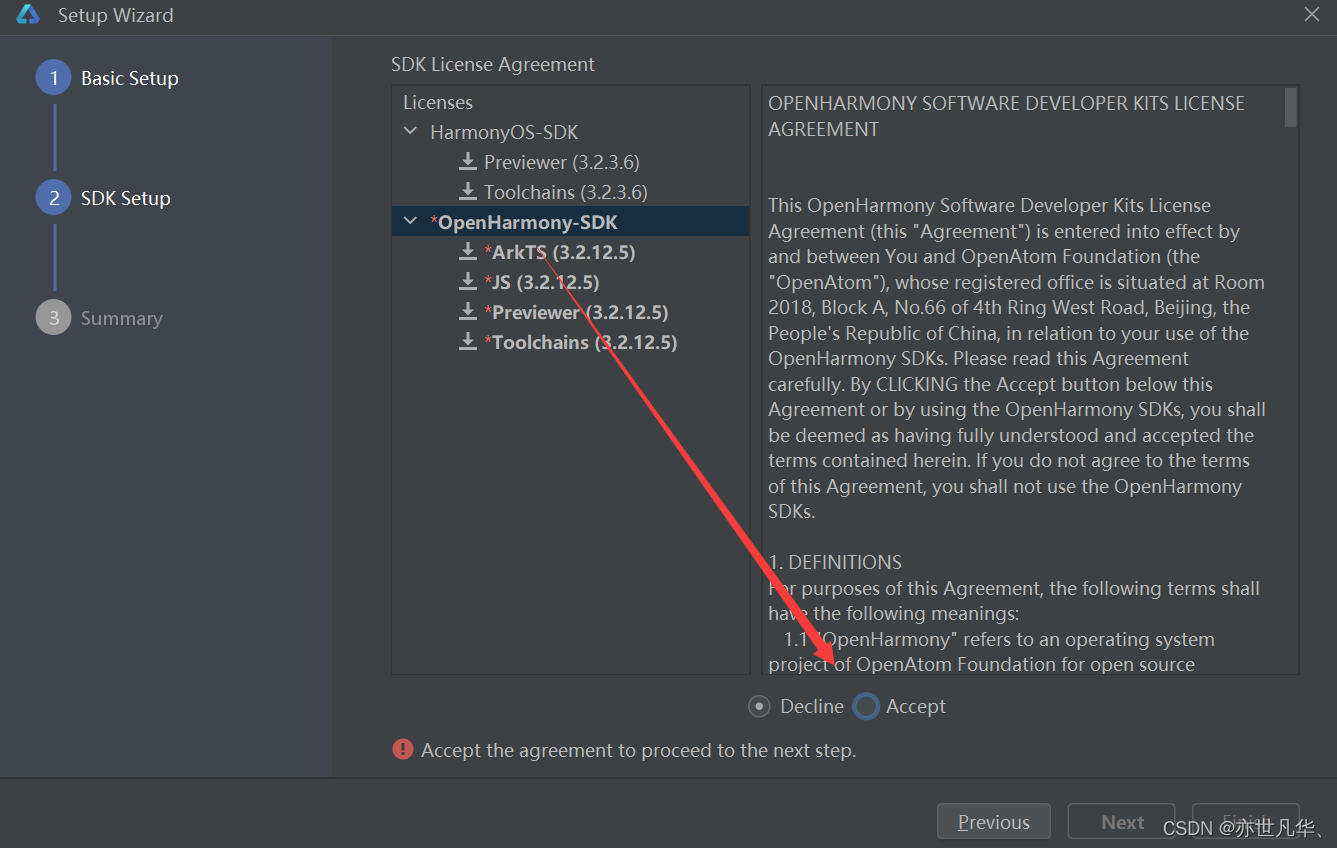Select the ArkTS (3.2.12.5) row
The height and width of the screenshot is (848, 1337).
(x=570, y=252)
